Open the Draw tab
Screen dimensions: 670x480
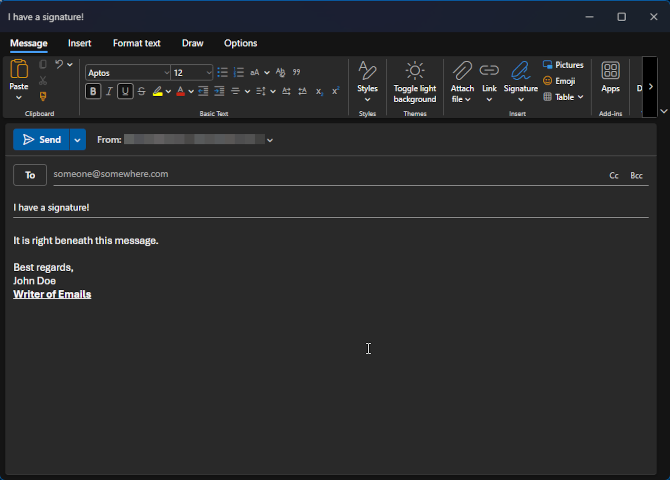(193, 43)
